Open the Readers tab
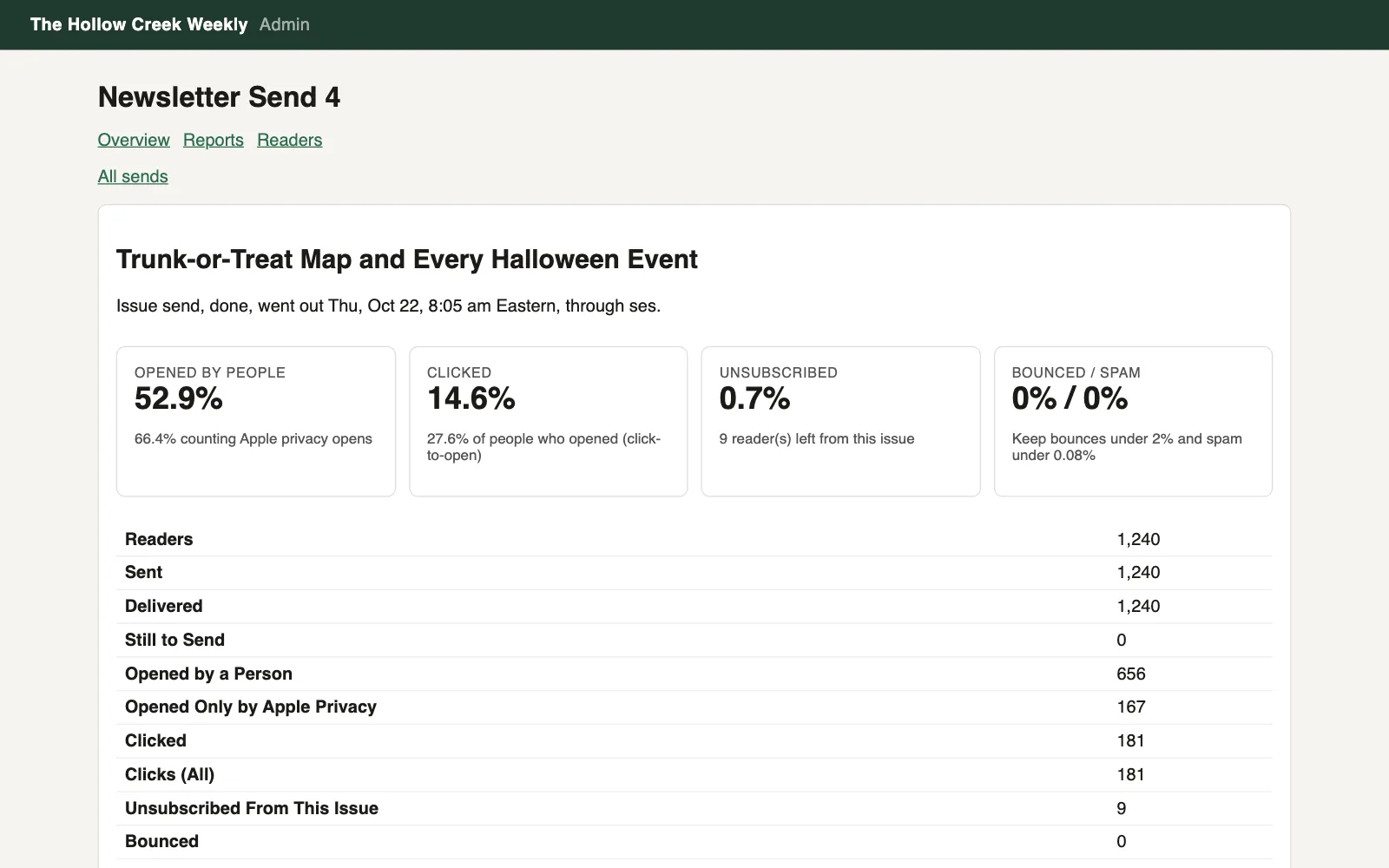 (x=289, y=140)
